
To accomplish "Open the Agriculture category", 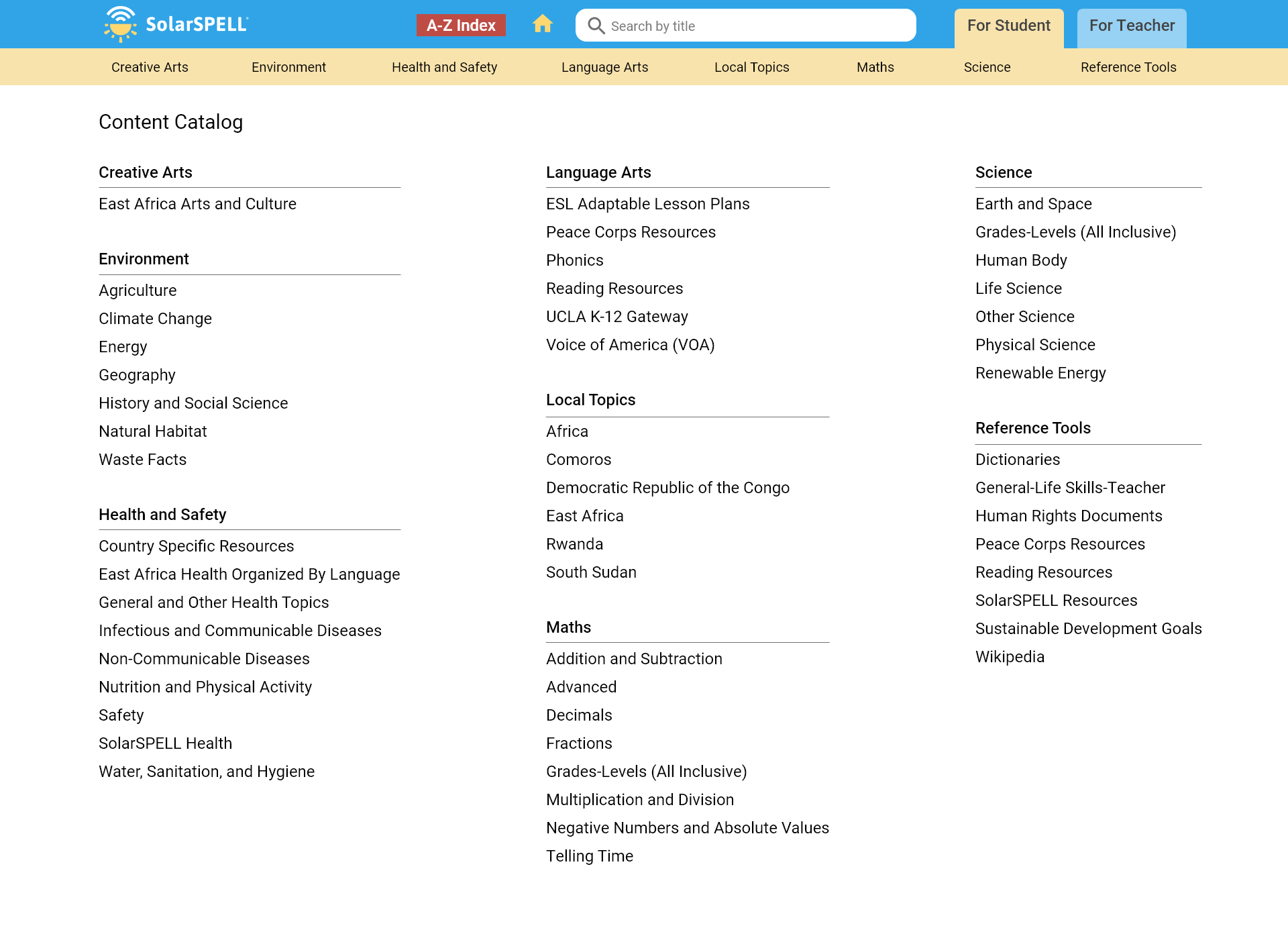I will tap(138, 291).
